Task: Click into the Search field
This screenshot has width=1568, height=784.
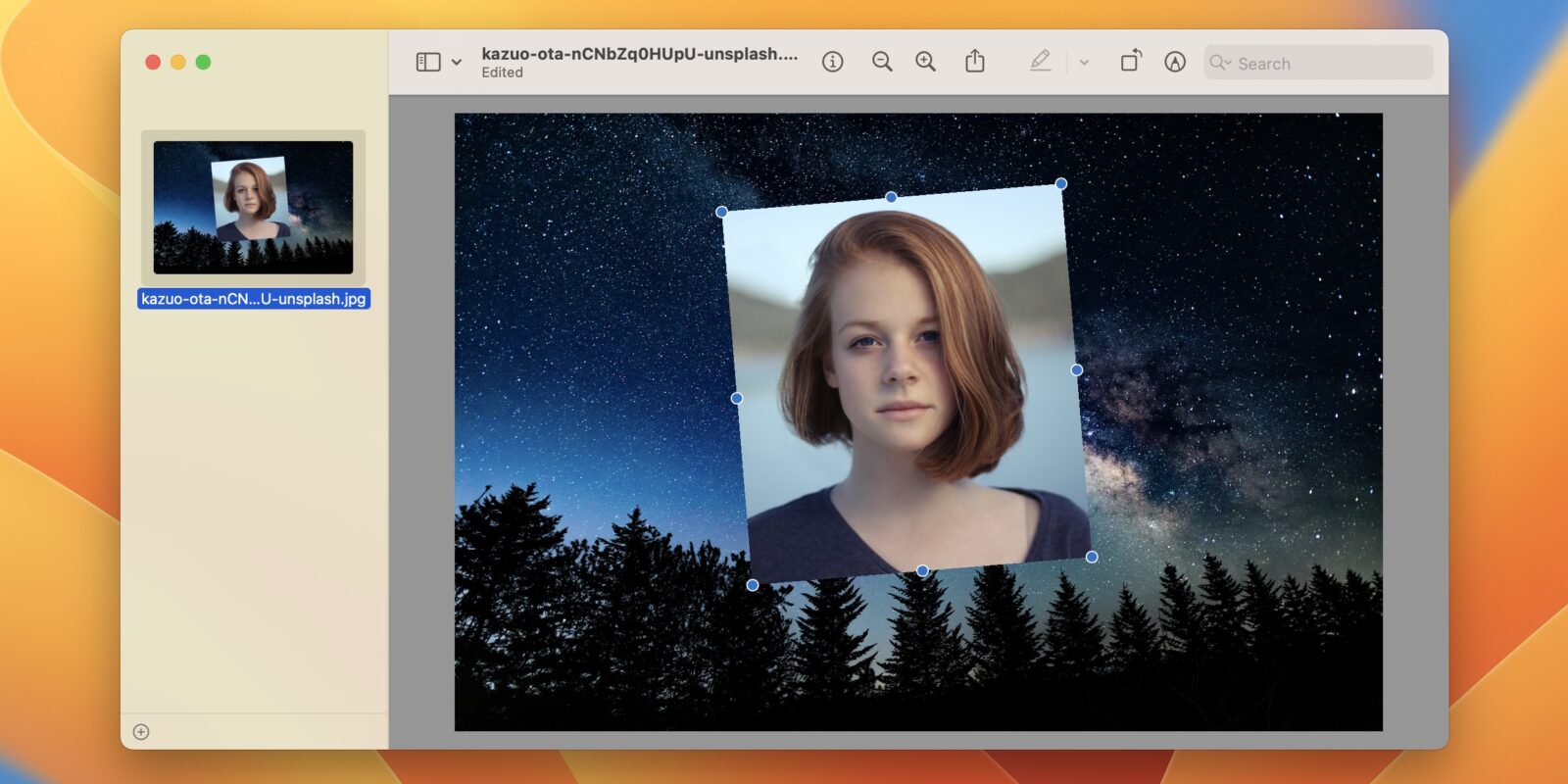Action: point(1318,63)
